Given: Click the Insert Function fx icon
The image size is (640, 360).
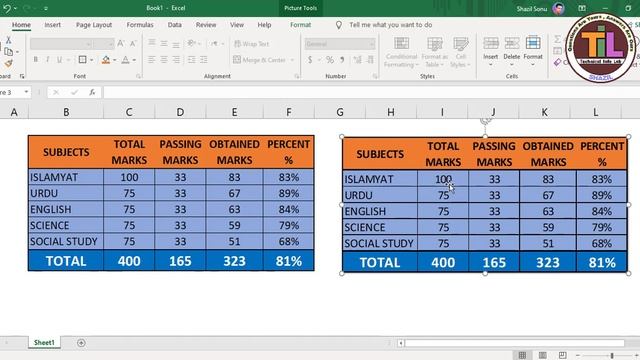Looking at the screenshot, I should pos(92,93).
